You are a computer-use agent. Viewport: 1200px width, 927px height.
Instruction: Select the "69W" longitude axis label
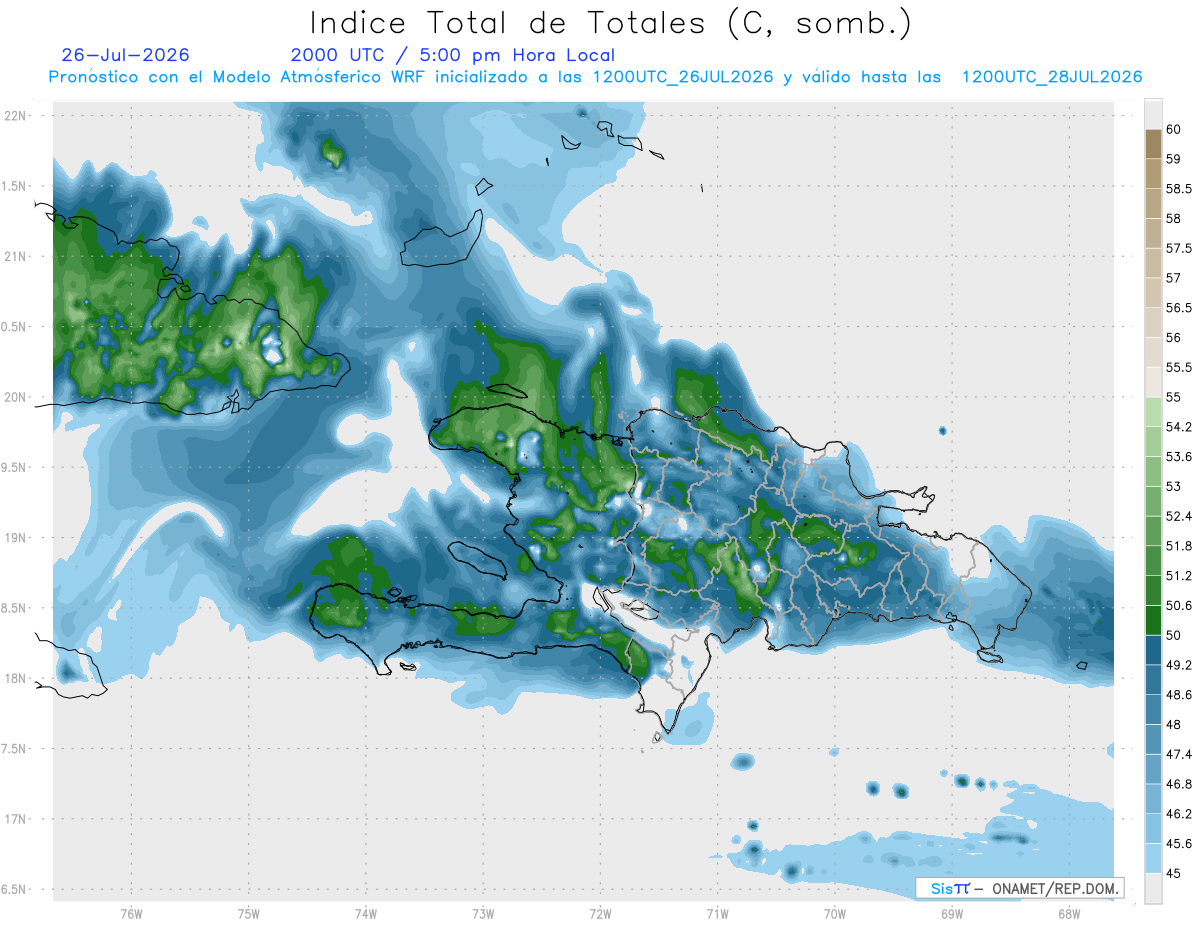(x=952, y=913)
